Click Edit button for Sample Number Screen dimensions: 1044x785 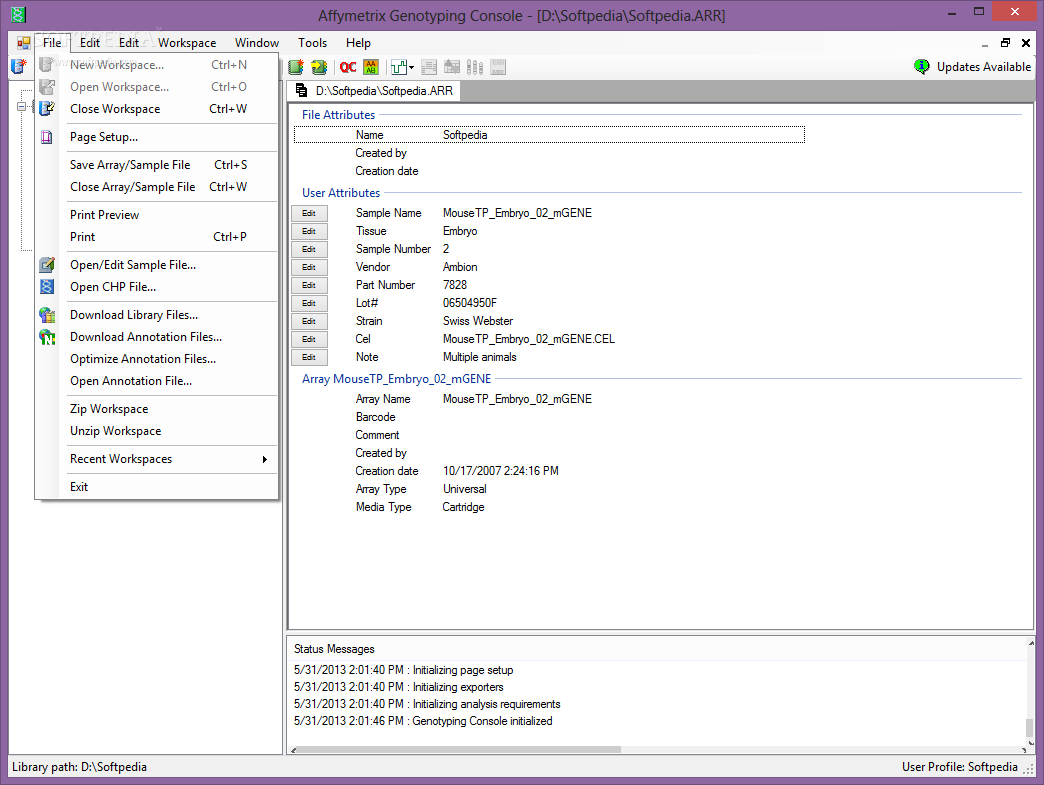click(309, 249)
